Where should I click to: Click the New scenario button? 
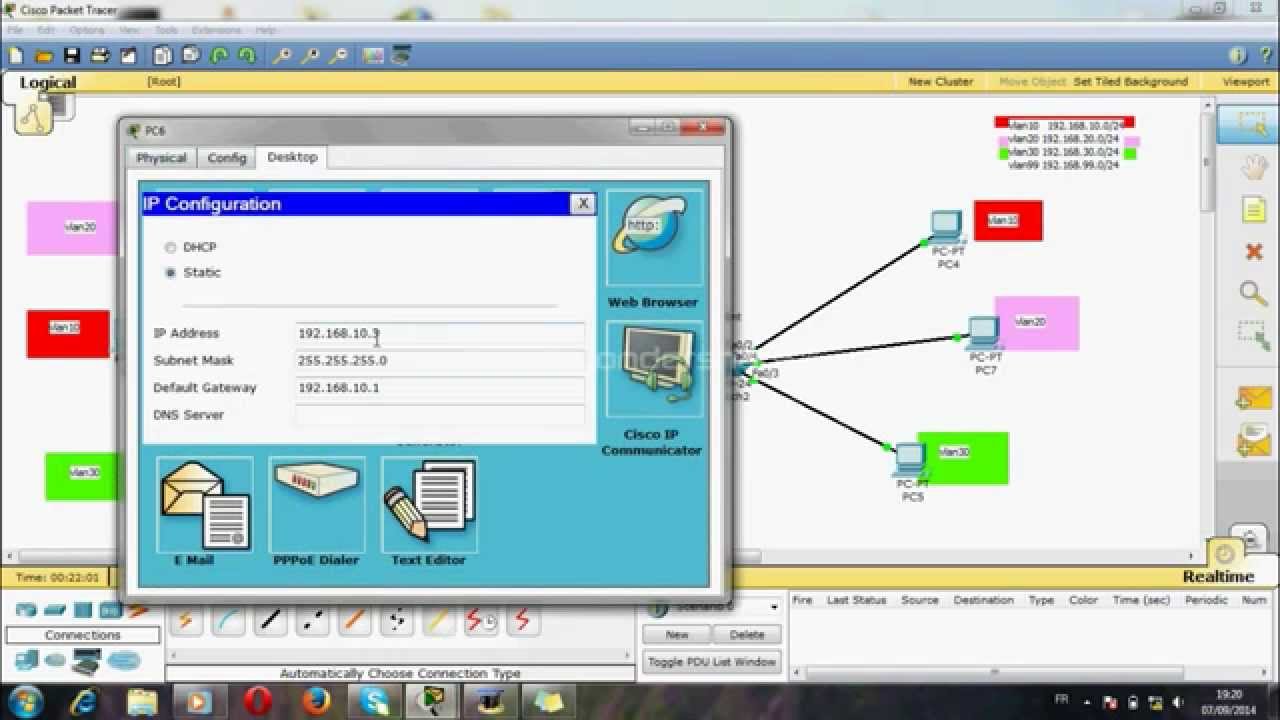677,635
